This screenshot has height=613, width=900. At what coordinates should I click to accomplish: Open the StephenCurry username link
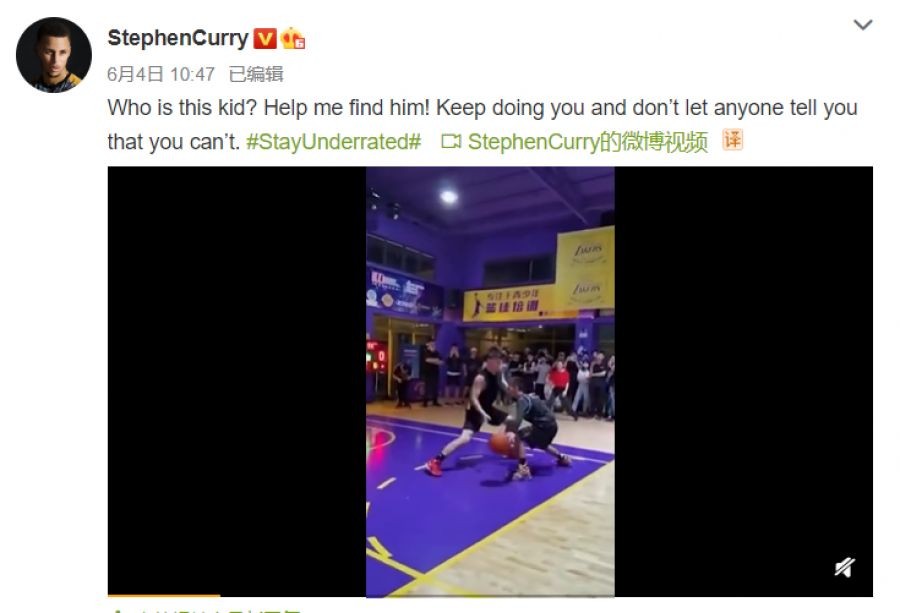pos(178,38)
